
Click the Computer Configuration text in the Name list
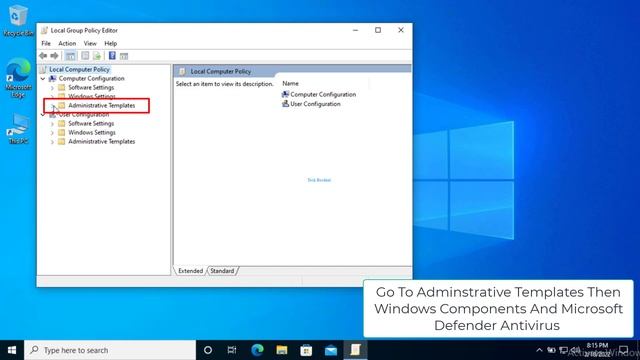tap(323, 94)
